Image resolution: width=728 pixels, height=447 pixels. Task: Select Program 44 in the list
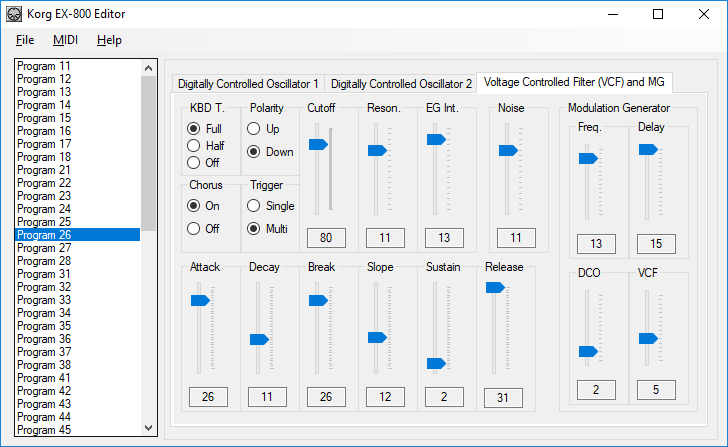[x=78, y=417]
